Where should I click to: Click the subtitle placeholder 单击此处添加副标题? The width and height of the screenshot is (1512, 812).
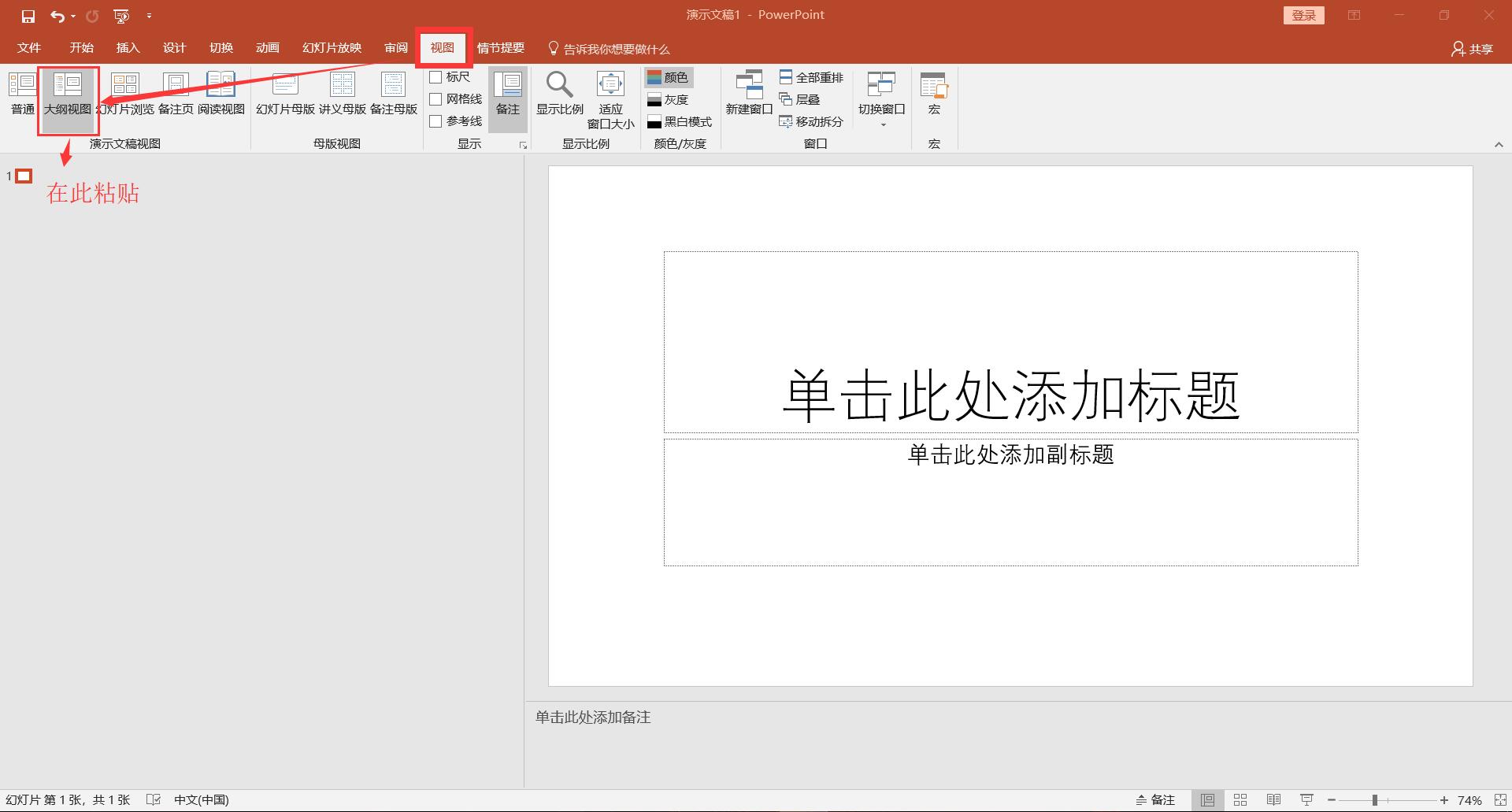(x=1010, y=455)
